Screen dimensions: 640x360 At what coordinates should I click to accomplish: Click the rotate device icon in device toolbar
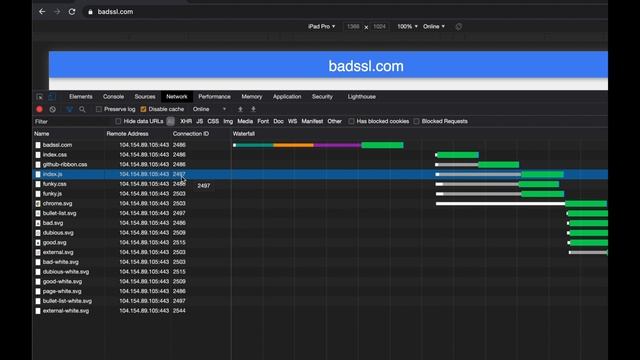tap(459, 27)
